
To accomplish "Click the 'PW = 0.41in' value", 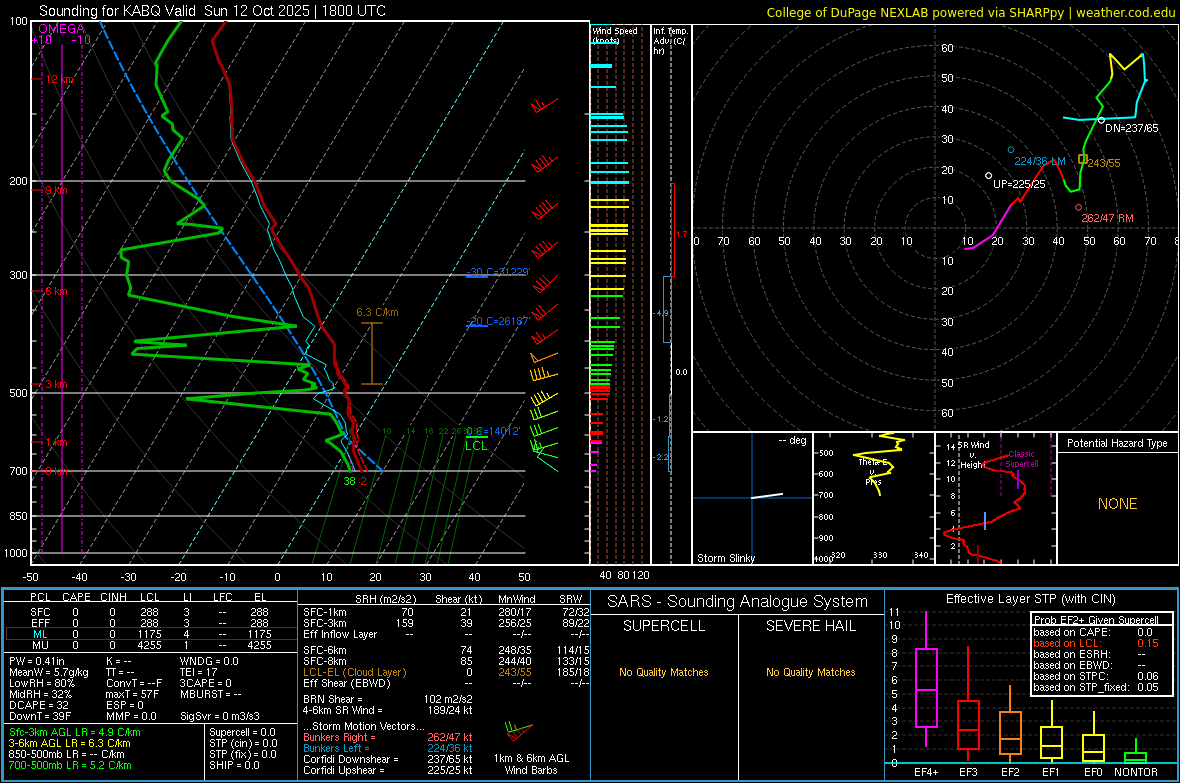I will click(38, 661).
